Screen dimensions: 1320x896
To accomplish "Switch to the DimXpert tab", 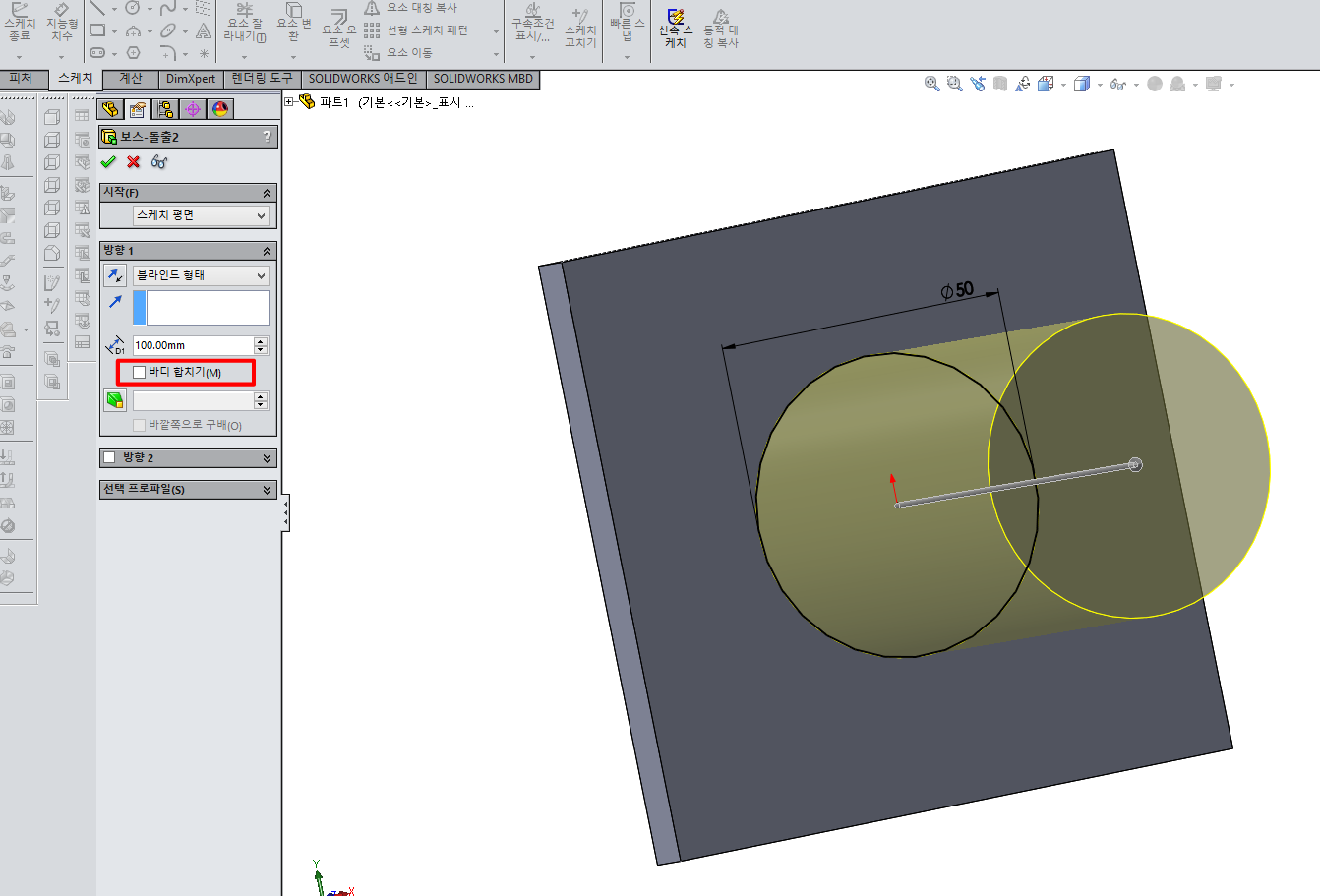I will (191, 79).
